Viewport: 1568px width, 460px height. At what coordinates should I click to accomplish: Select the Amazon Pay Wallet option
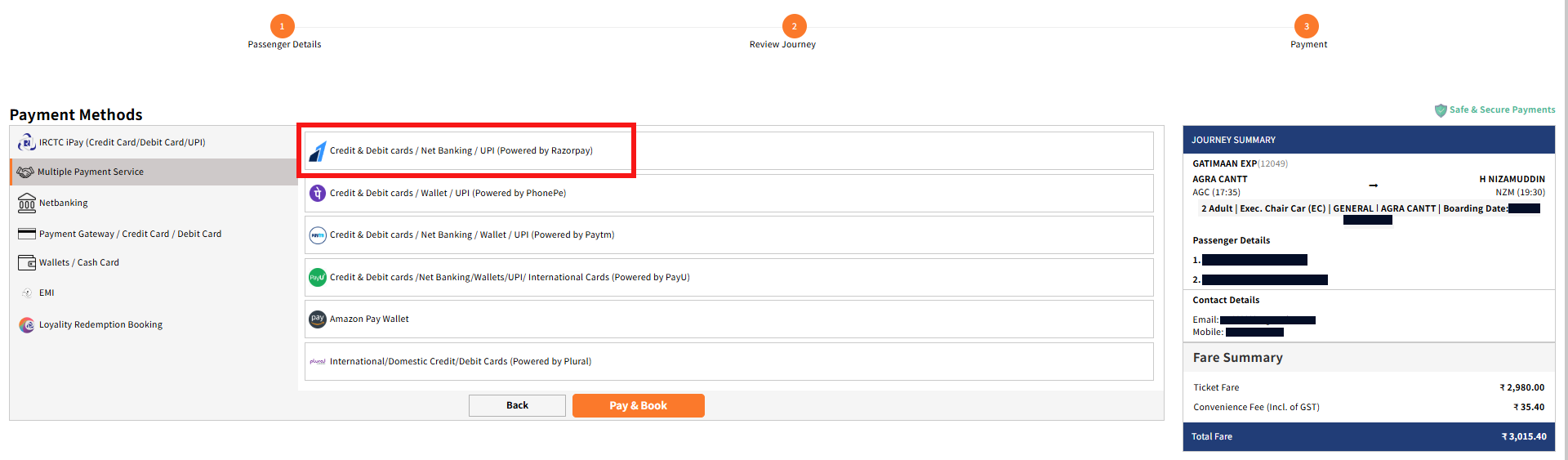(369, 319)
